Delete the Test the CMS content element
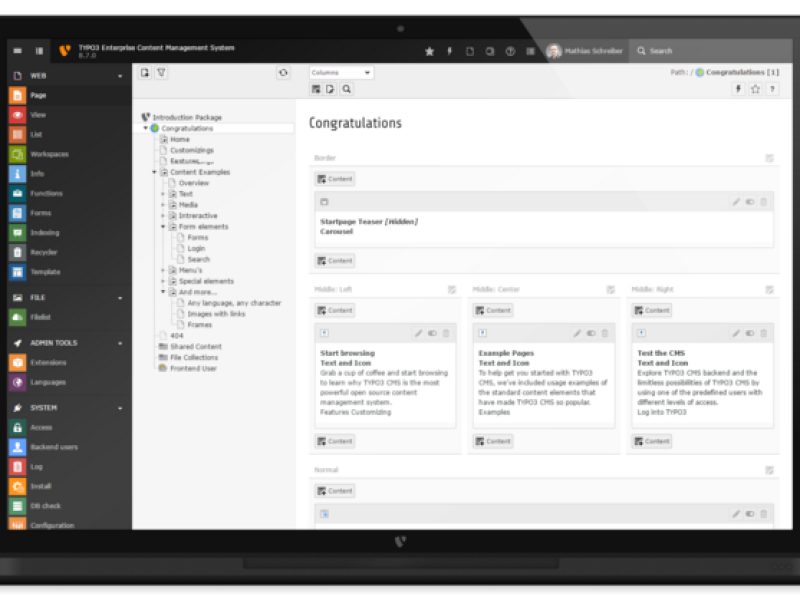Screen dimensions: 800x600 click(764, 333)
